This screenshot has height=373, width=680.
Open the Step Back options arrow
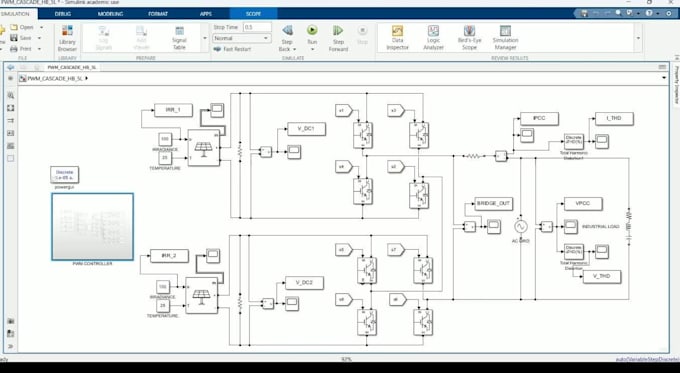[x=294, y=49]
